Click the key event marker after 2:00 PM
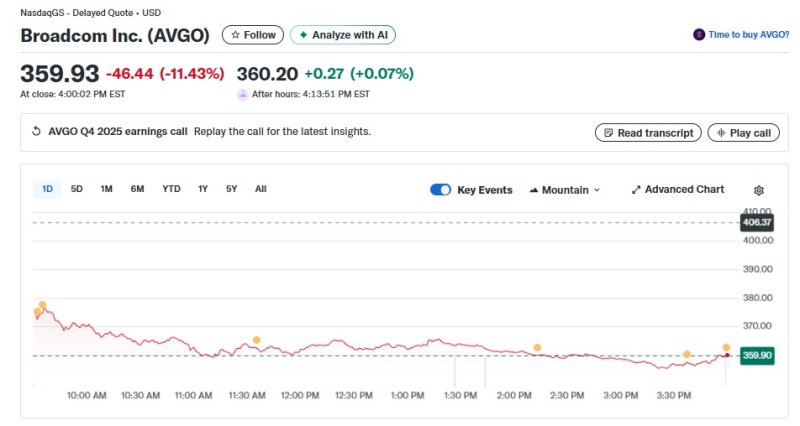800x426 pixels. 537,347
